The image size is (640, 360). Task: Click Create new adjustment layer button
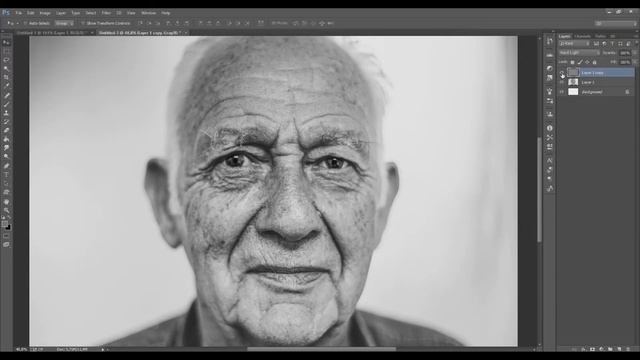coord(601,349)
